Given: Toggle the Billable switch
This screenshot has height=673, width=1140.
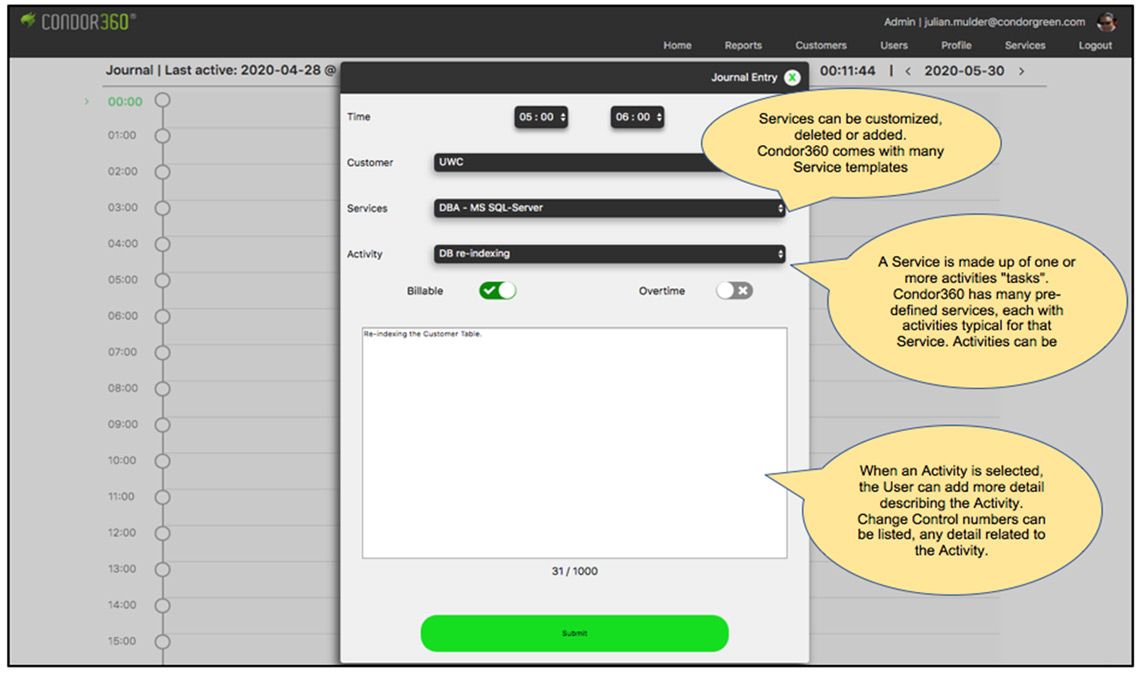Looking at the screenshot, I should pyautogui.click(x=497, y=291).
